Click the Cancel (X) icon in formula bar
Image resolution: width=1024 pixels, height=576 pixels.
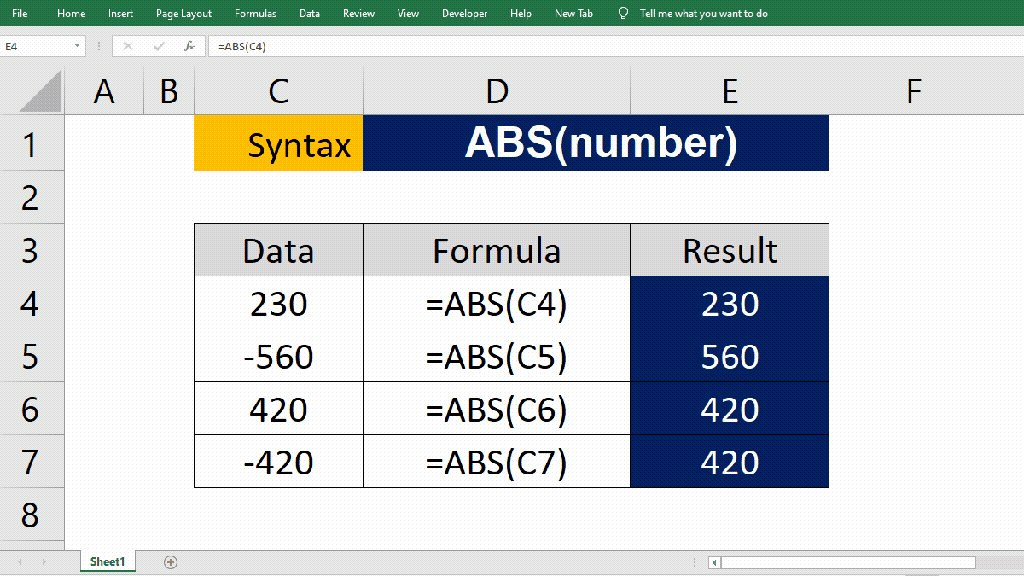coord(129,45)
